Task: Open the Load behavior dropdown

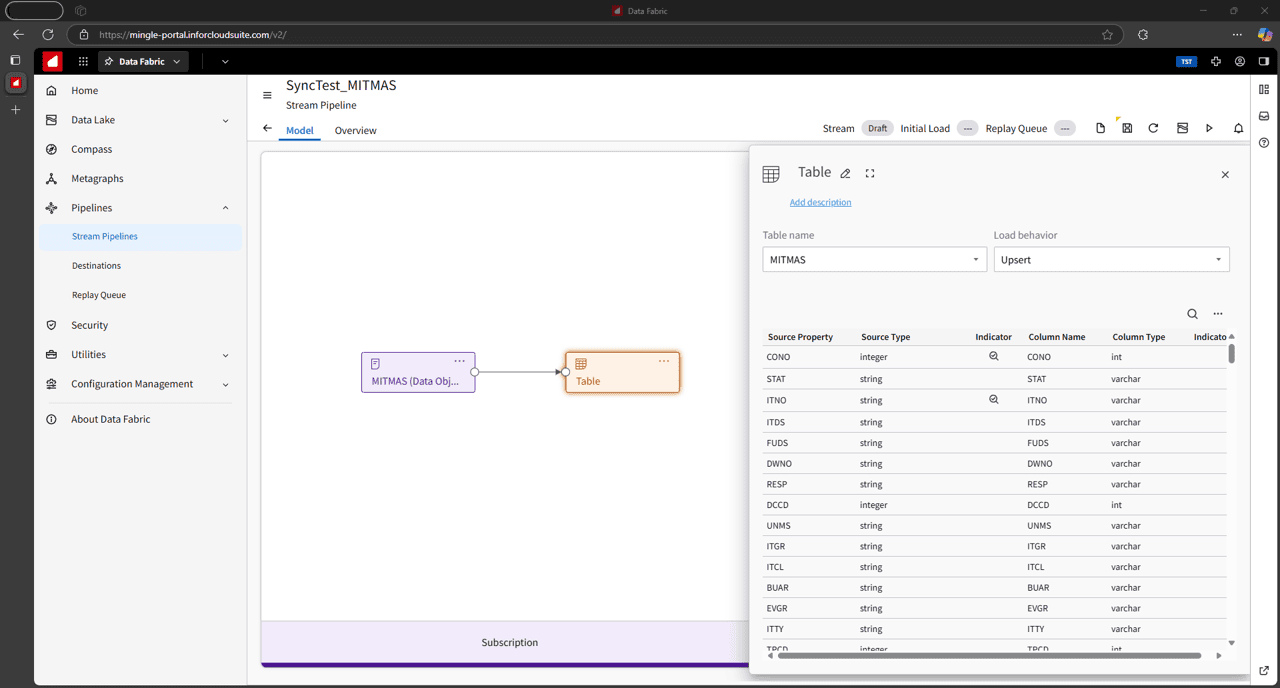Action: [x=1111, y=259]
